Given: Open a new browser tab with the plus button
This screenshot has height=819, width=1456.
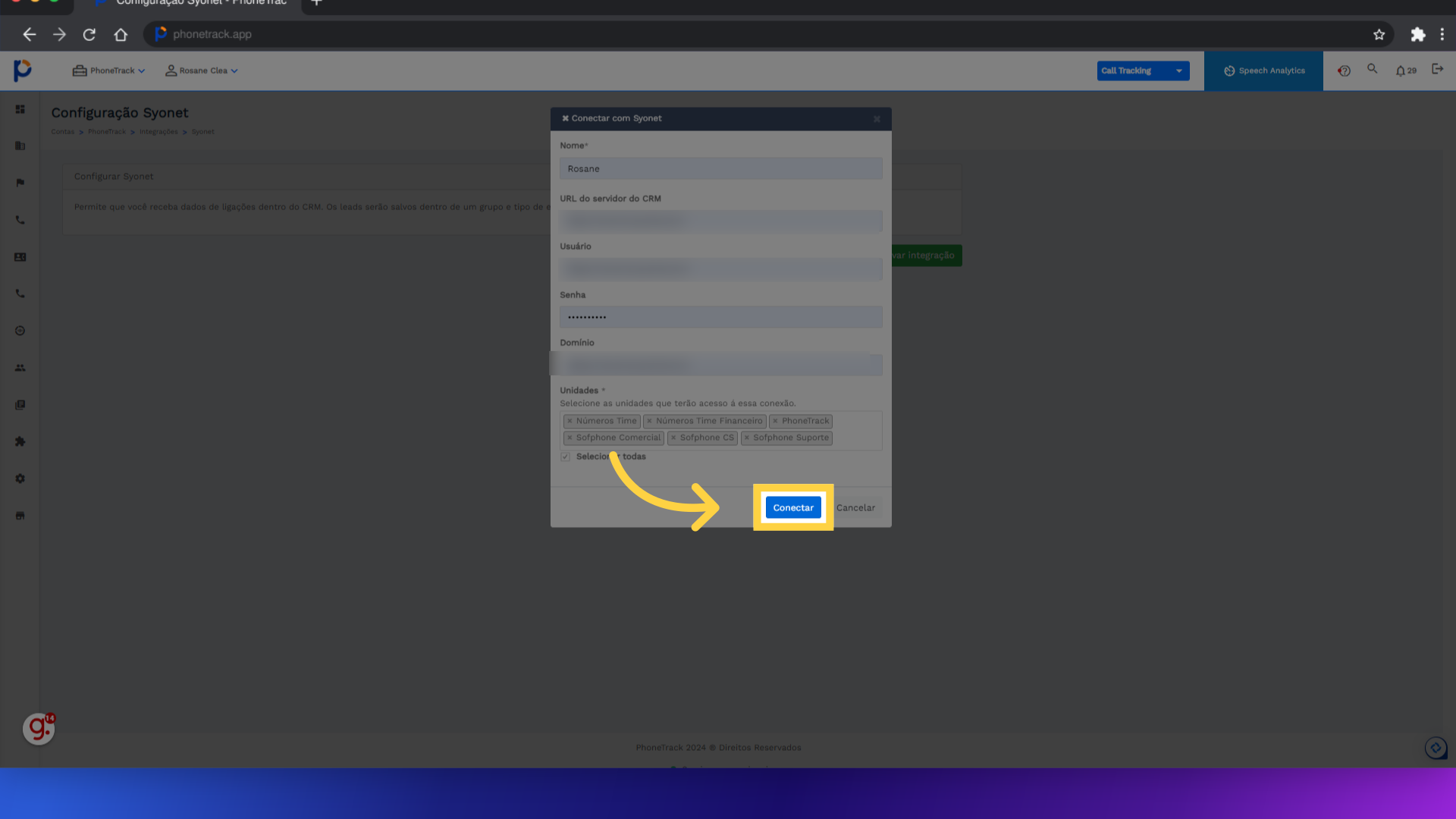Looking at the screenshot, I should [316, 3].
